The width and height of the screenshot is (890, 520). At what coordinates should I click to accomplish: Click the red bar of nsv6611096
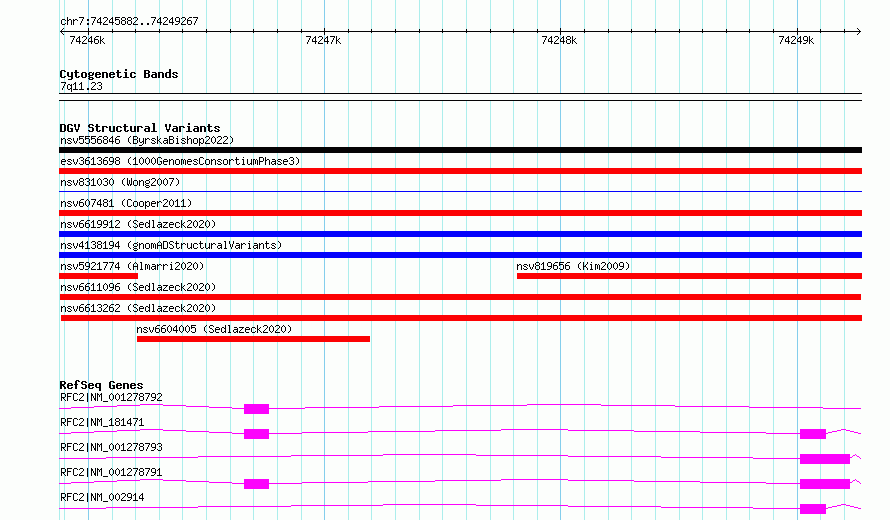pyautogui.click(x=460, y=297)
